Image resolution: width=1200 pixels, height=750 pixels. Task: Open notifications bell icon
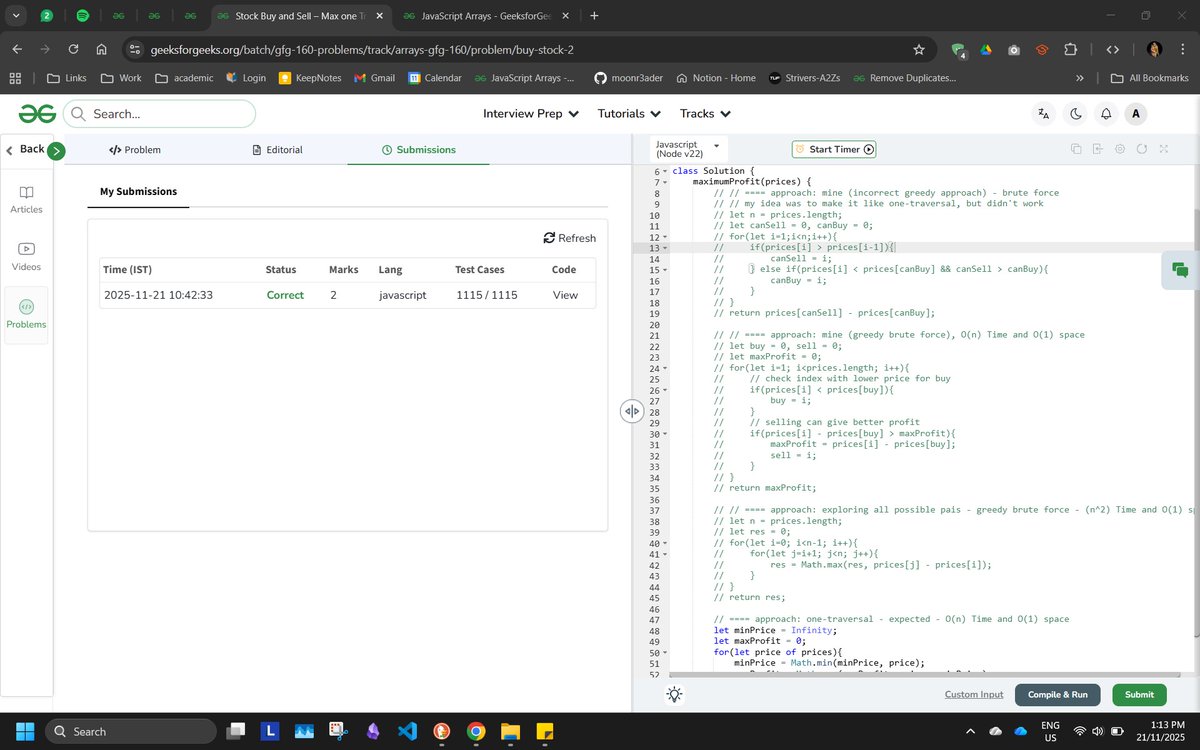tap(1106, 114)
